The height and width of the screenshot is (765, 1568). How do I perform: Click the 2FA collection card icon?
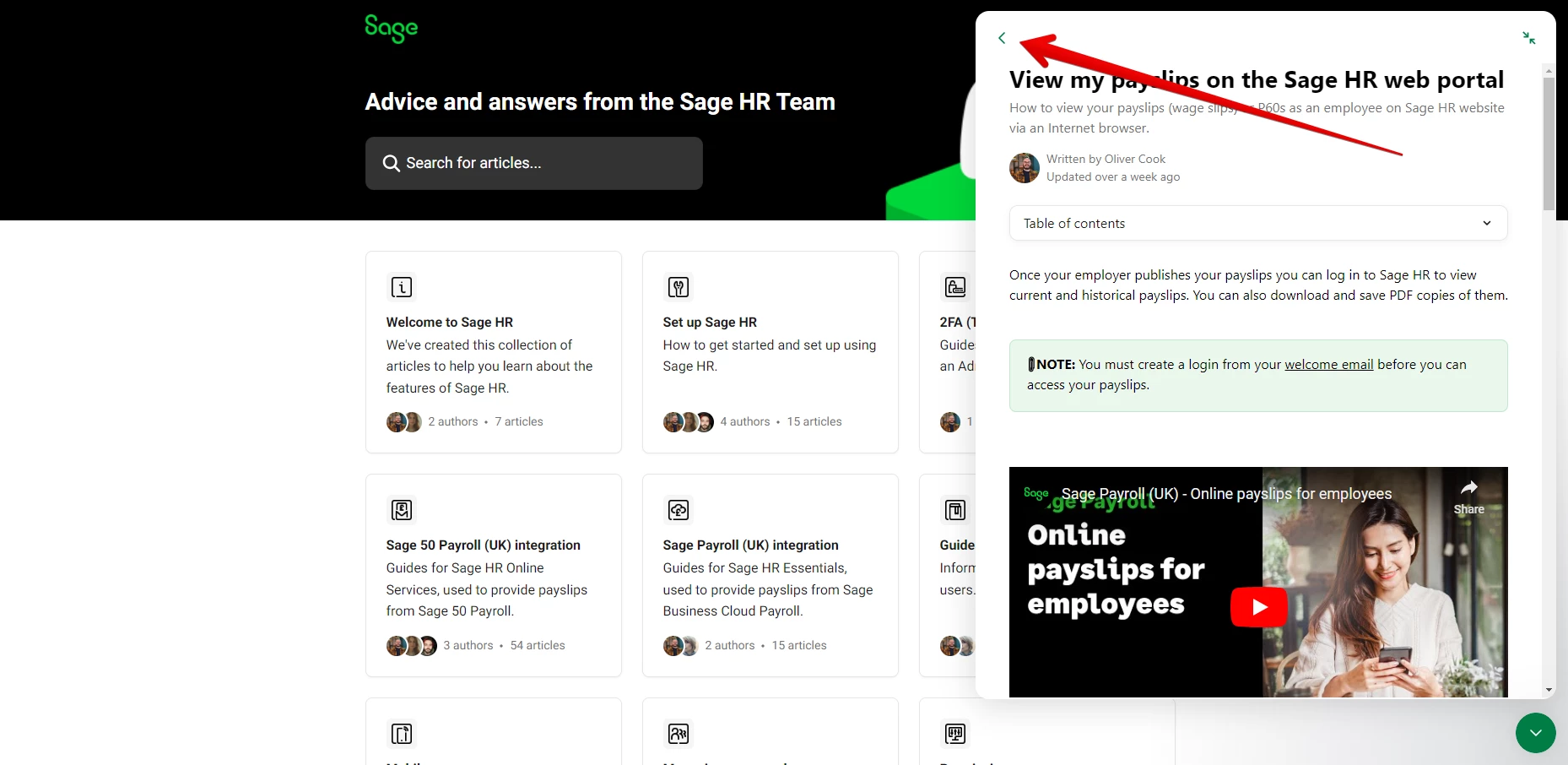pos(955,287)
